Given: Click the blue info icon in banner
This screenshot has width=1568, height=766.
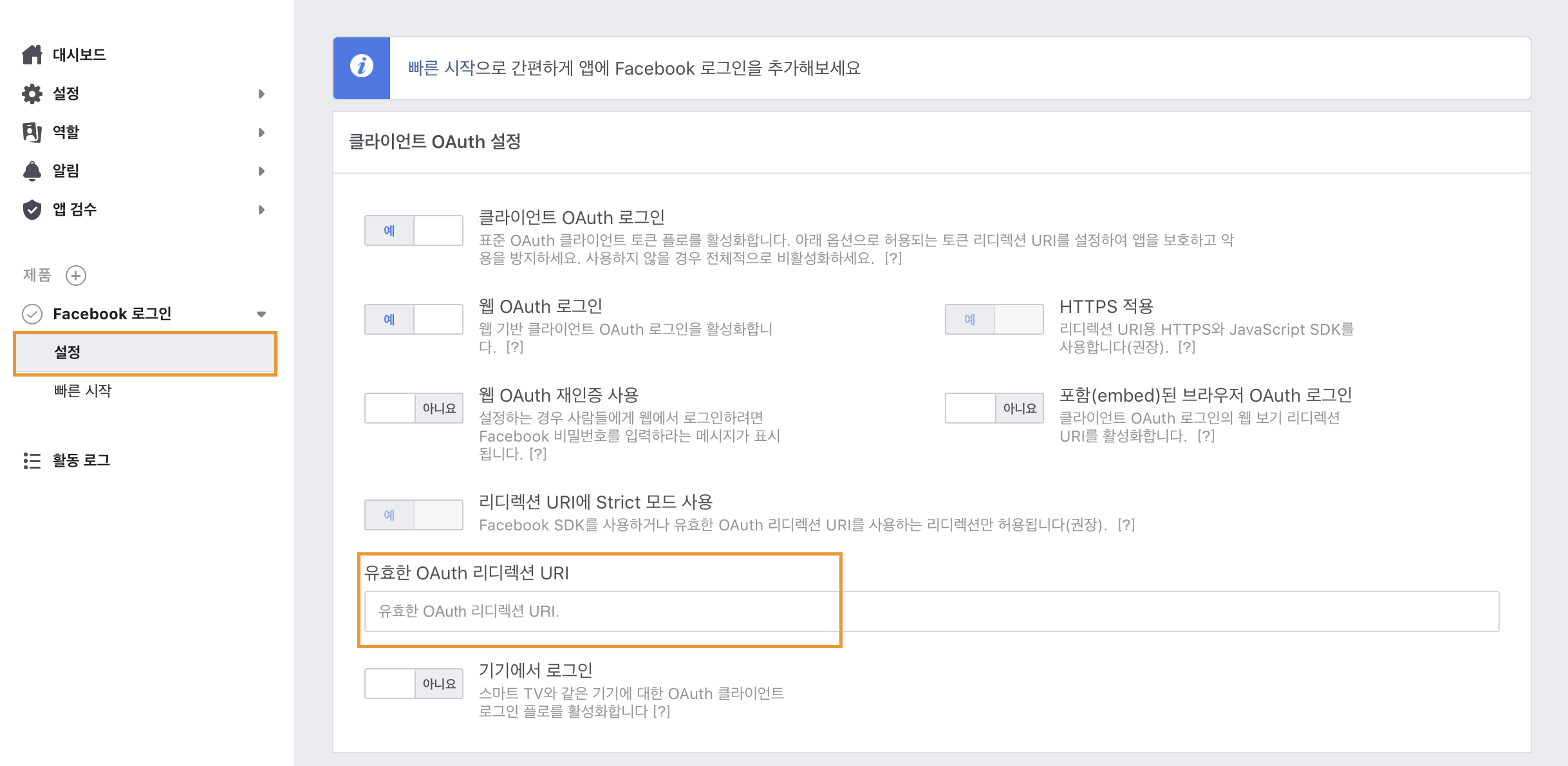Looking at the screenshot, I should point(361,67).
